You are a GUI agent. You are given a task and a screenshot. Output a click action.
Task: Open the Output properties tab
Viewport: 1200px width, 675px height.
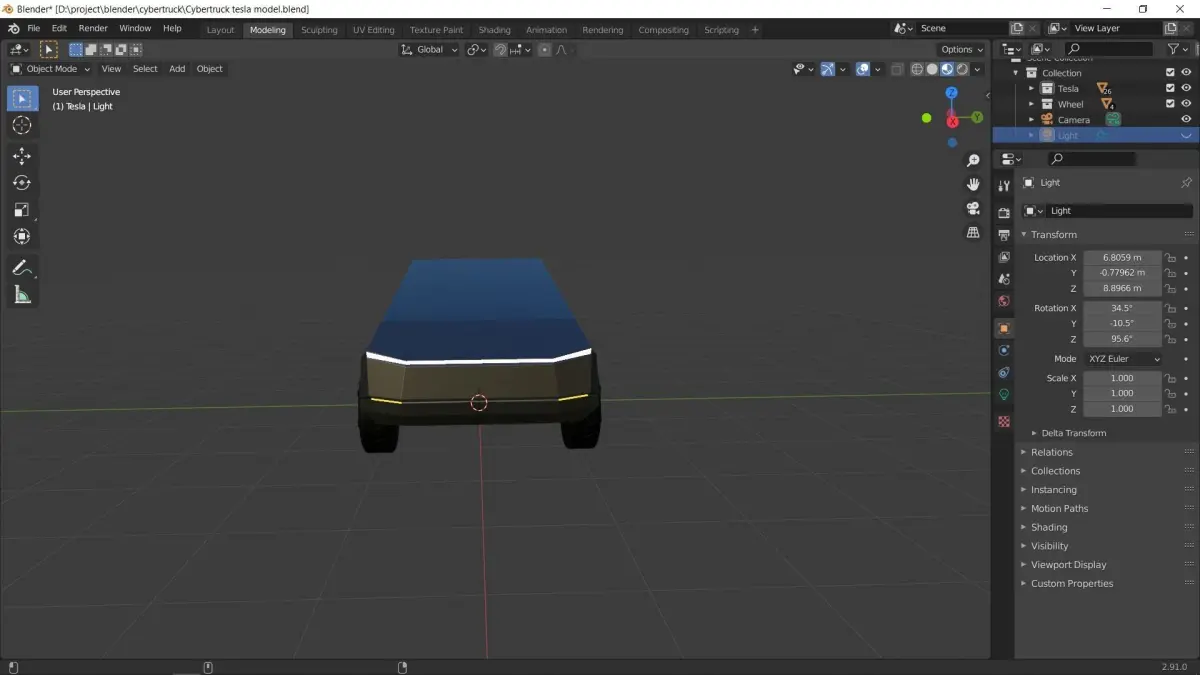click(1004, 235)
